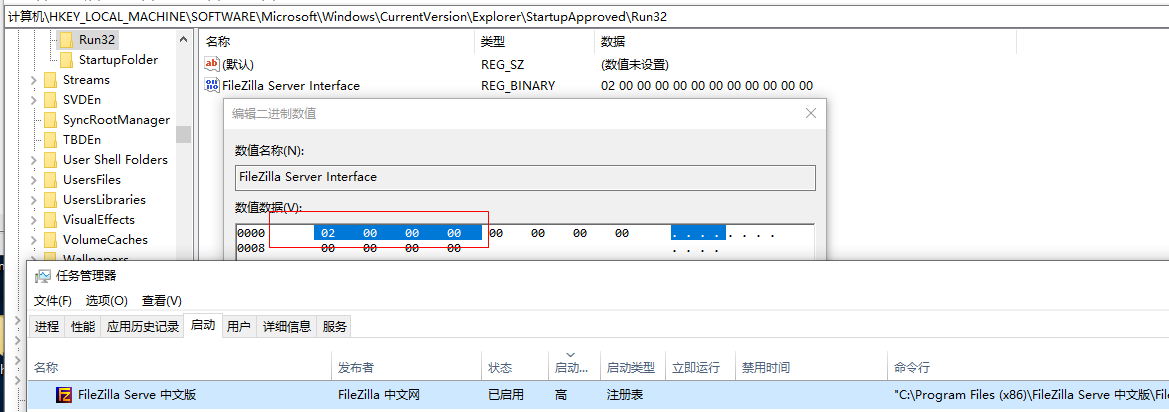Expand the User Shell Folders node
1169x412 pixels.
click(34, 160)
